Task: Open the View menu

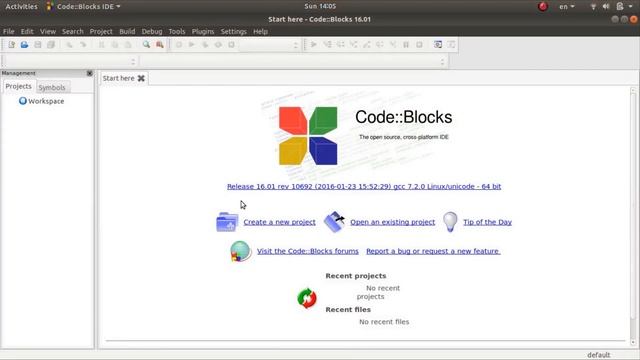Action: (48, 31)
